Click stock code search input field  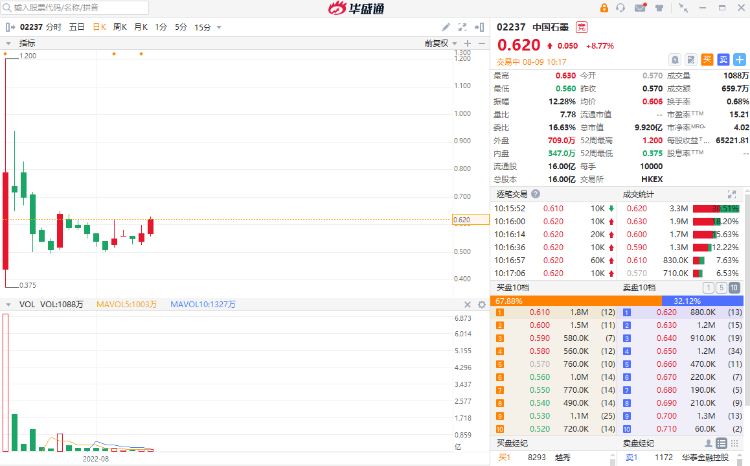pyautogui.click(x=75, y=8)
